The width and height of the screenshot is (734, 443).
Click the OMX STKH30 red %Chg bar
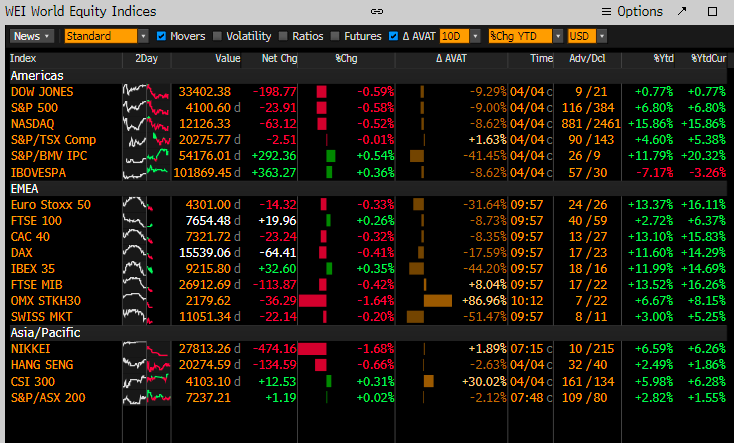[313, 301]
